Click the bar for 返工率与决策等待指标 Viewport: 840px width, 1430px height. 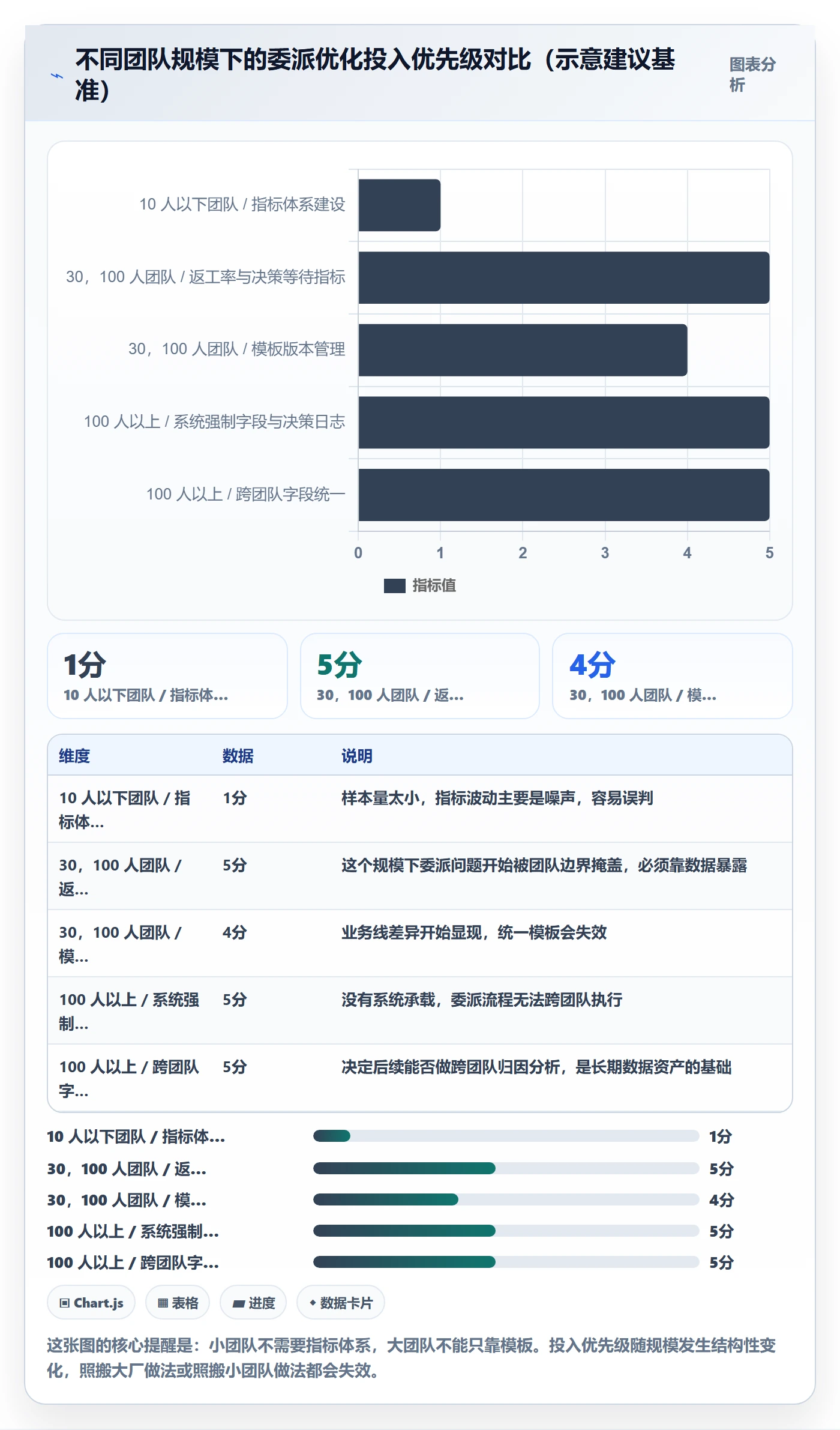click(564, 277)
